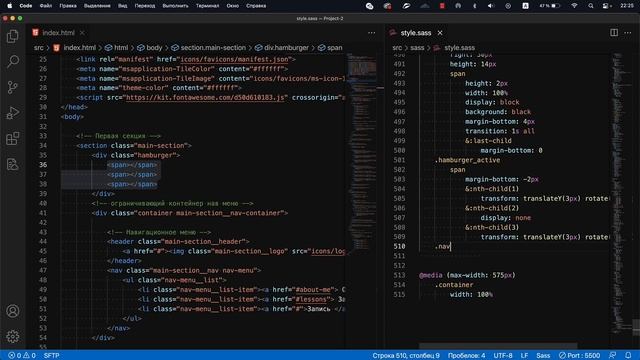Open the Выделение menu
640x360 pixels.
(x=97, y=6)
